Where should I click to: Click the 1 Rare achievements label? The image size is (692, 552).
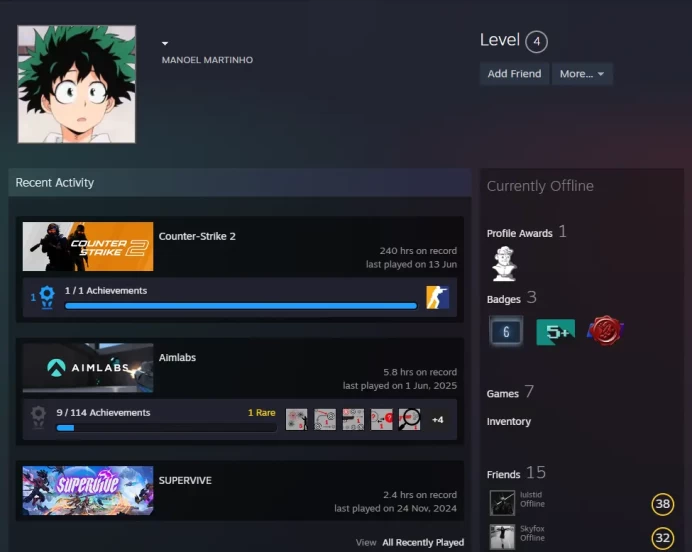coord(261,413)
